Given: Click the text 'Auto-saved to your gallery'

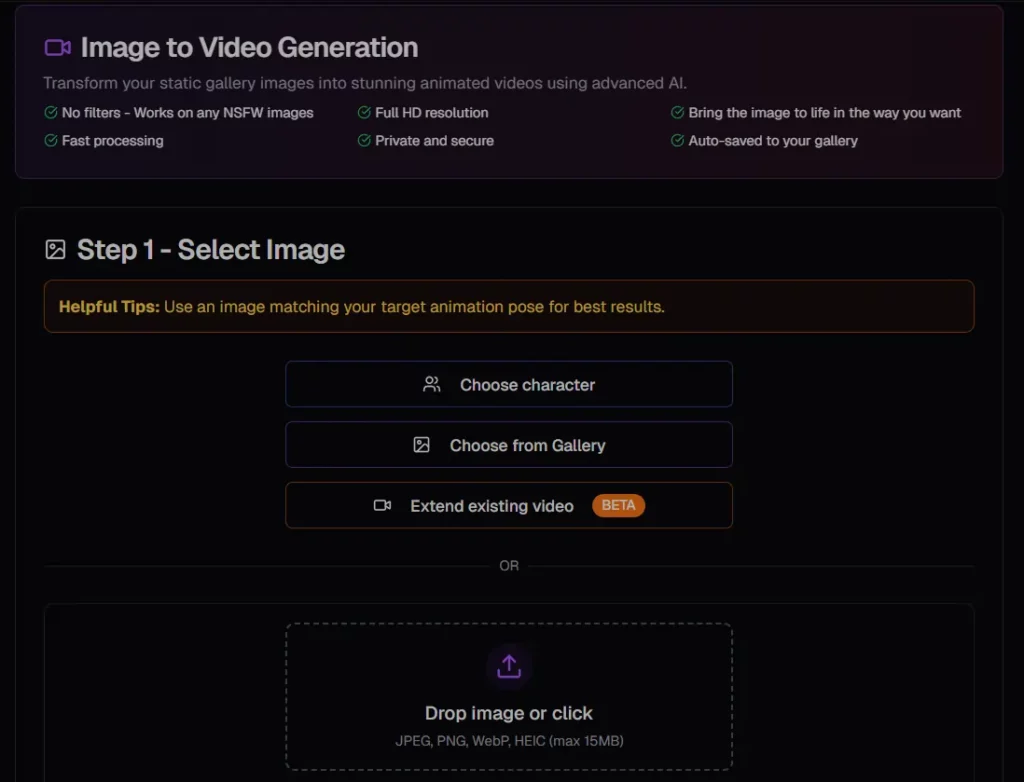Looking at the screenshot, I should click(773, 141).
